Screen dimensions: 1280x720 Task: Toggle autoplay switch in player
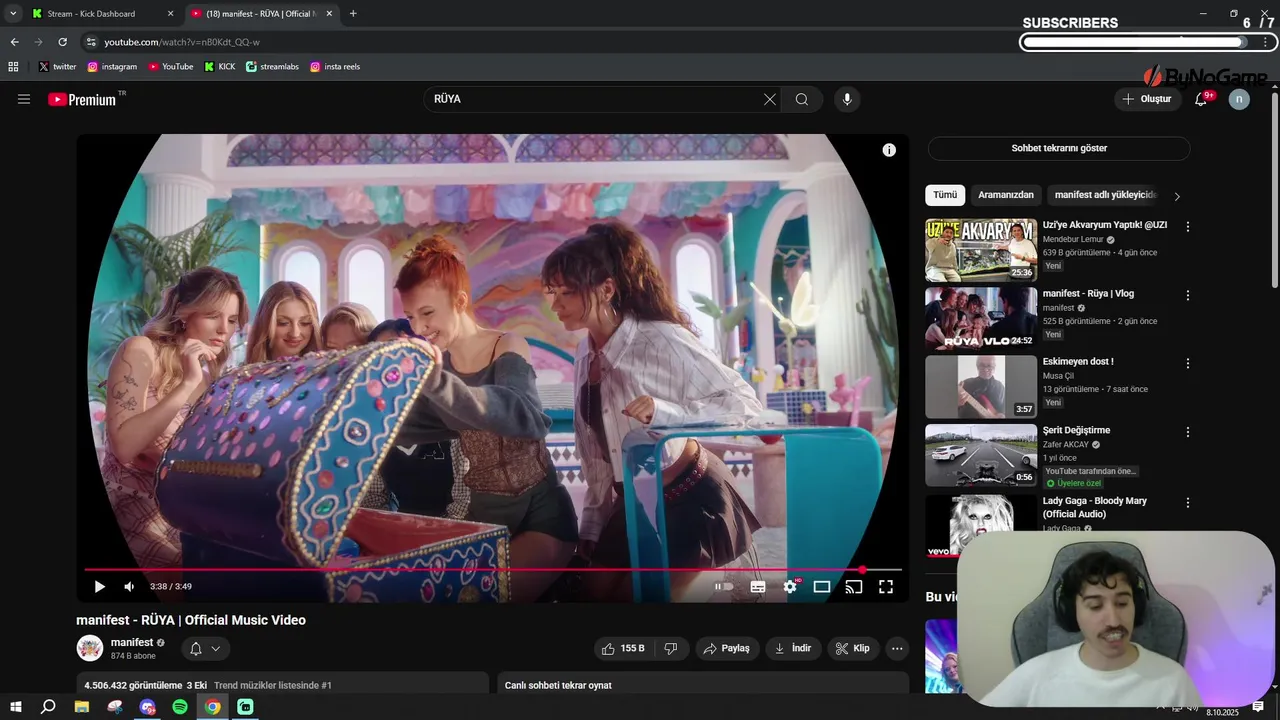[x=724, y=587]
